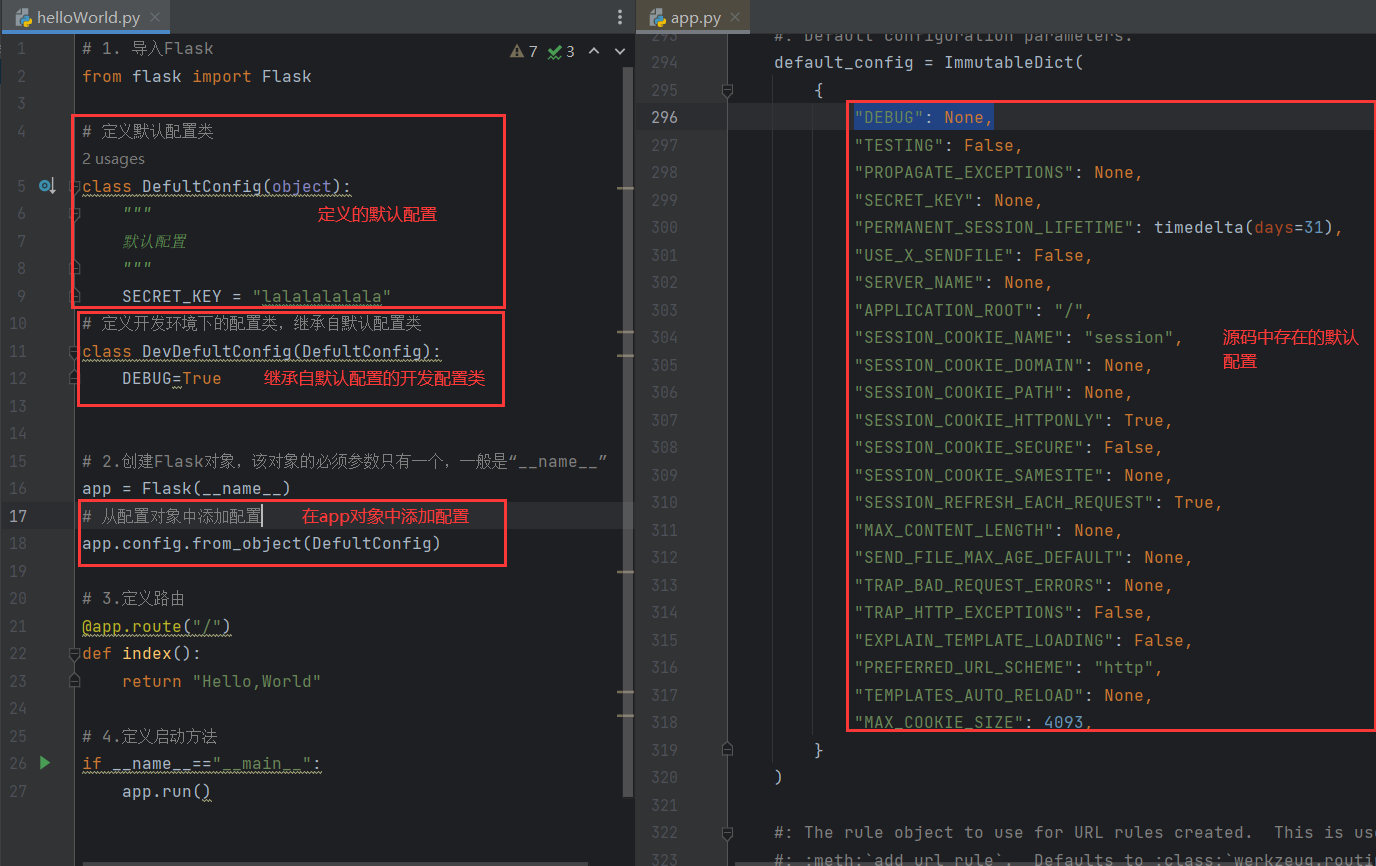Click the "MAX_COOKIE_SIZE": 4093 entry
Image resolution: width=1376 pixels, height=866 pixels.
pyautogui.click(x=974, y=722)
